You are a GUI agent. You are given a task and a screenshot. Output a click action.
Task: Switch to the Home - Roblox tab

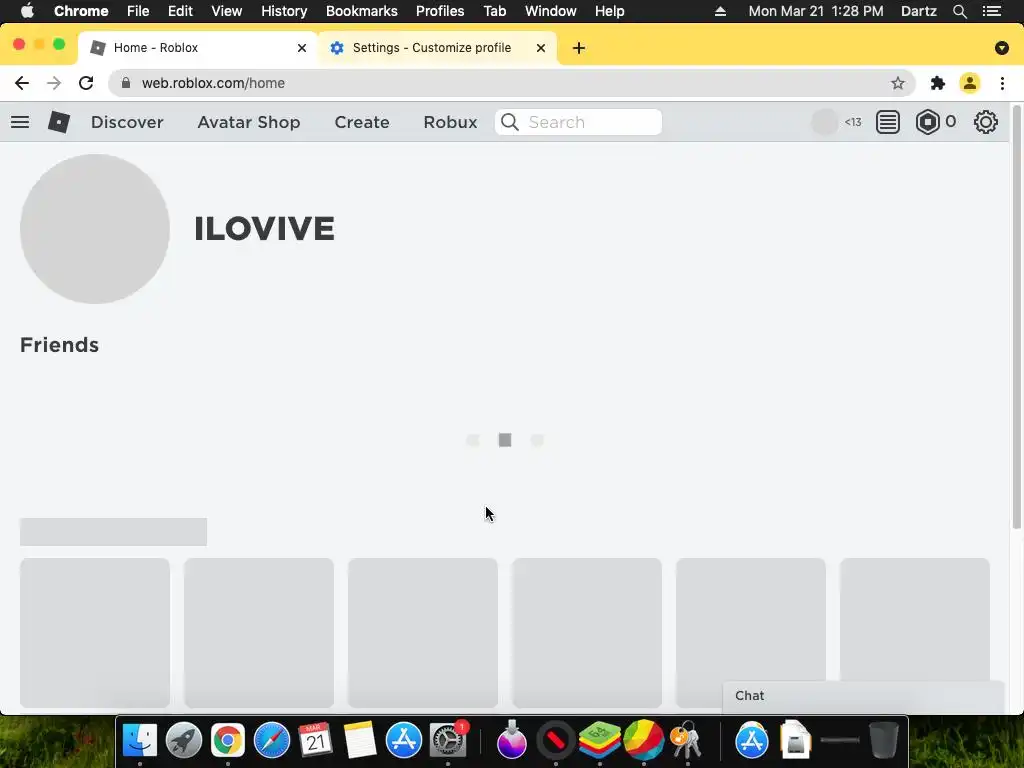point(197,48)
